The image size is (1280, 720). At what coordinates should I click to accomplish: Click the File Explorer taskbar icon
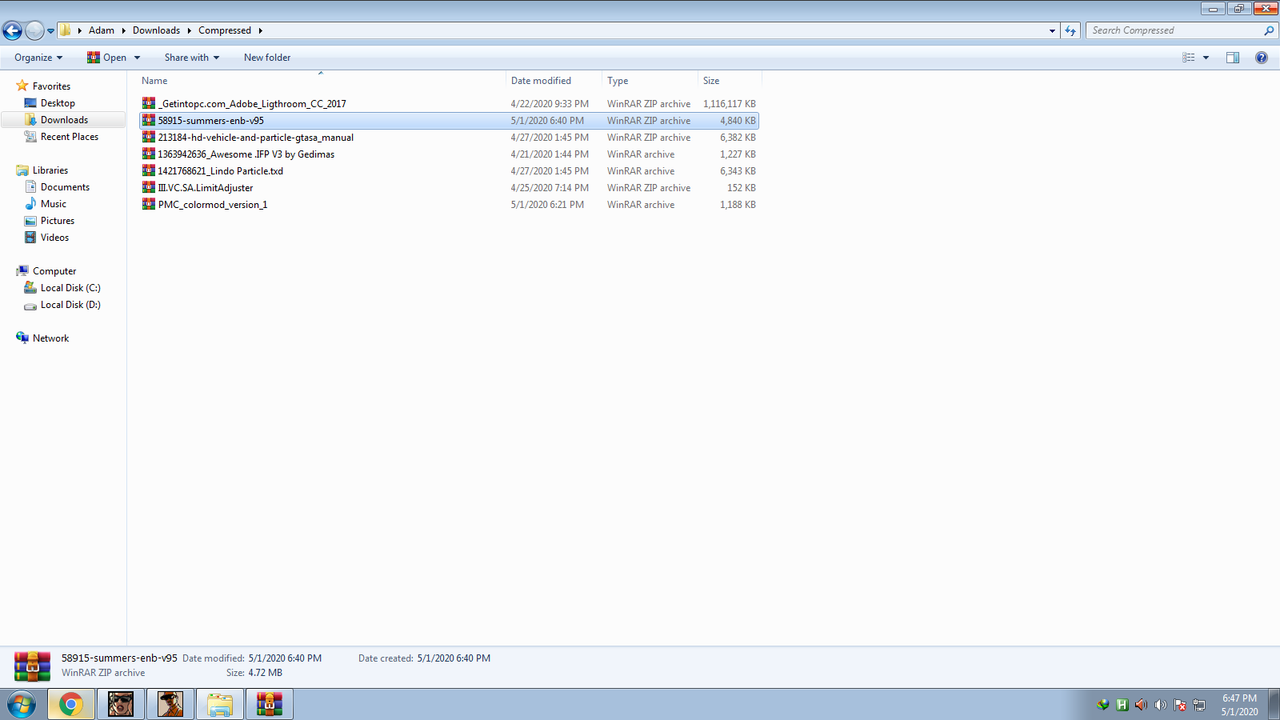click(221, 705)
